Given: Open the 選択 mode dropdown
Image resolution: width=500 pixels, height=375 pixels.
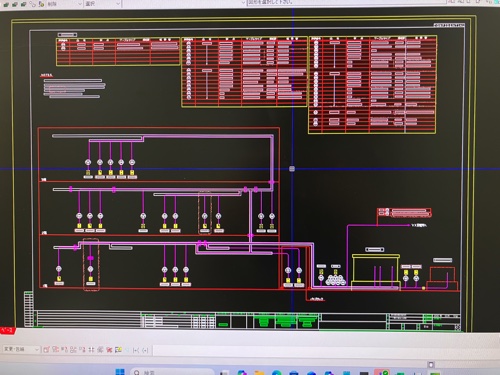Looking at the screenshot, I should pos(102,4).
